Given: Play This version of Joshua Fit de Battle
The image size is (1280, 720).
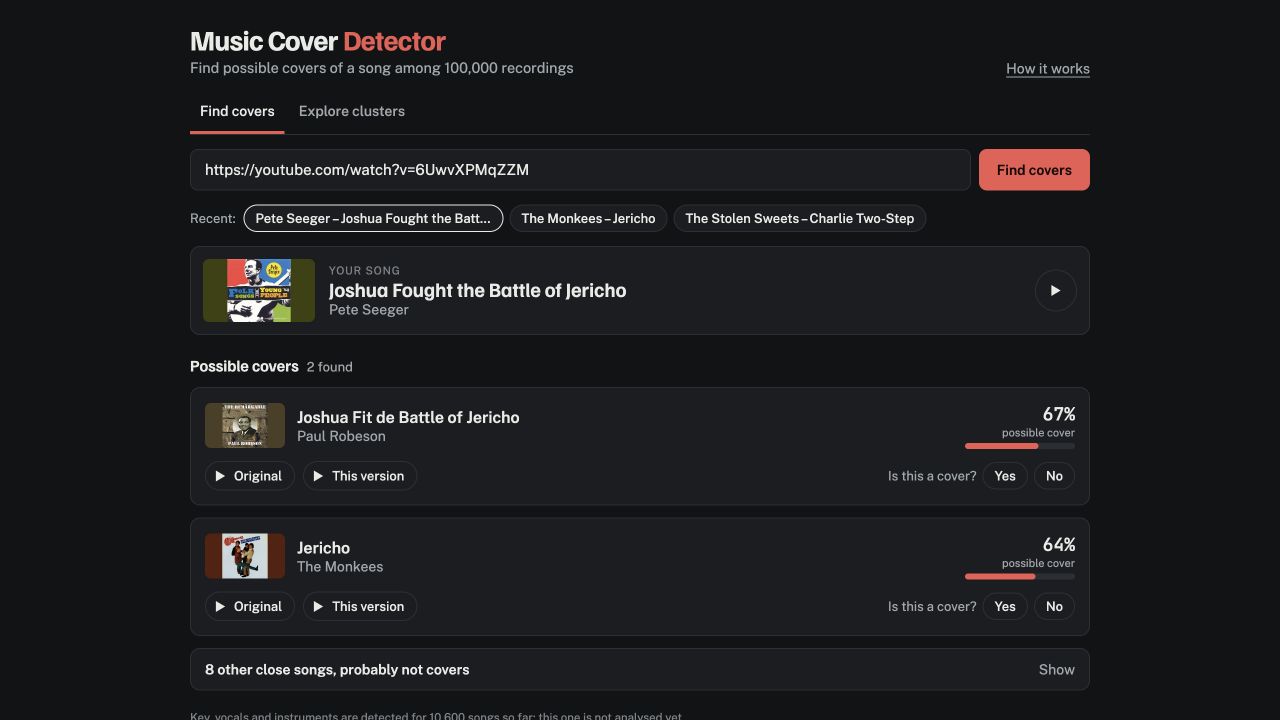Looking at the screenshot, I should 360,476.
